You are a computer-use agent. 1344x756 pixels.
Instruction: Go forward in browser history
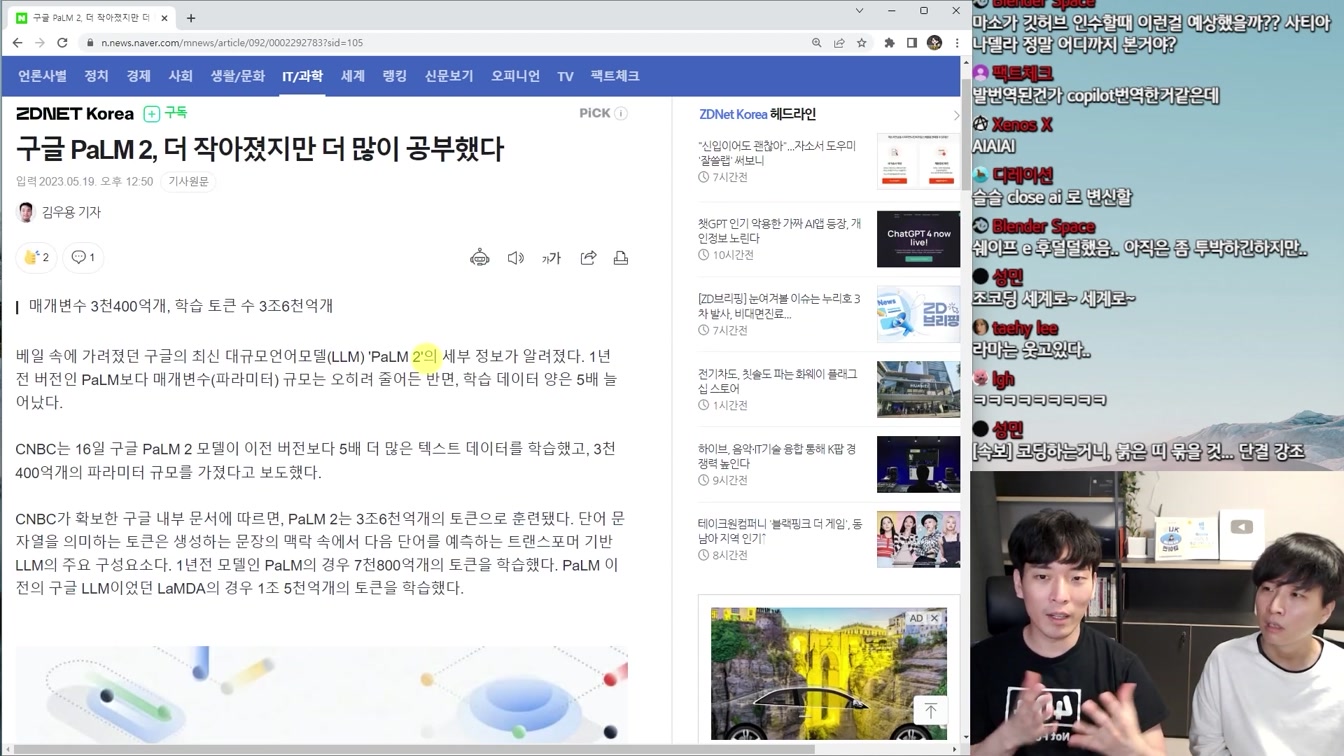tap(40, 43)
